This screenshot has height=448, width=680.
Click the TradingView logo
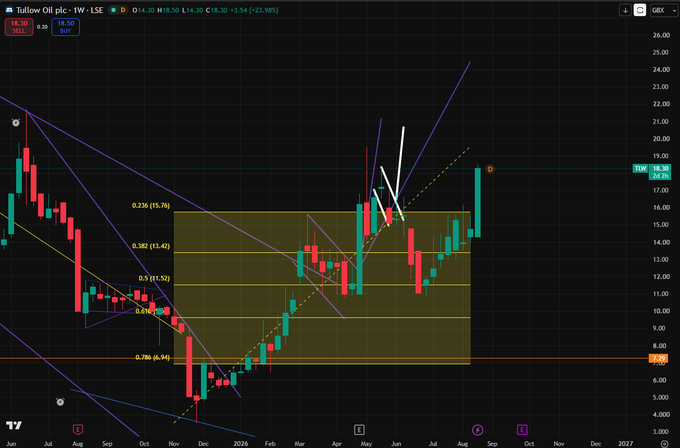pyautogui.click(x=14, y=425)
